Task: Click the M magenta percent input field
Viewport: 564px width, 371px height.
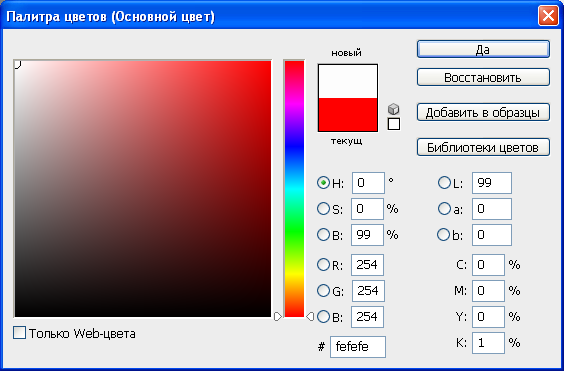Action: pos(488,291)
